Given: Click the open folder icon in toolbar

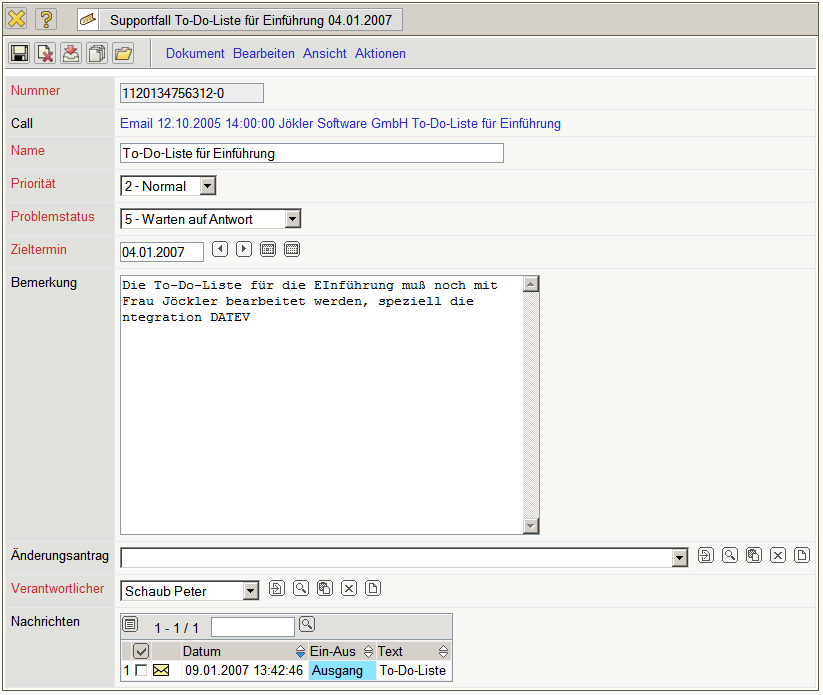Looking at the screenshot, I should (x=122, y=53).
